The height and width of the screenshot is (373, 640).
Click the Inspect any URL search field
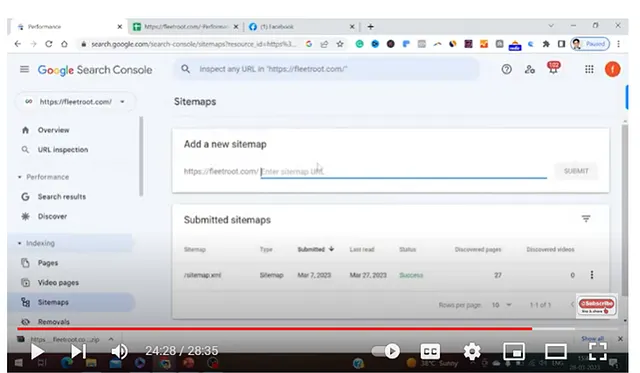point(327,69)
